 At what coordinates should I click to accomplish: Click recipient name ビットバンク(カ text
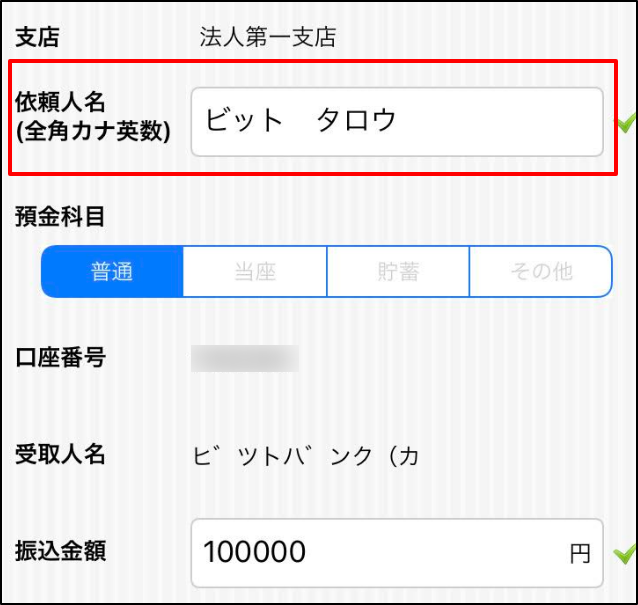(306, 456)
